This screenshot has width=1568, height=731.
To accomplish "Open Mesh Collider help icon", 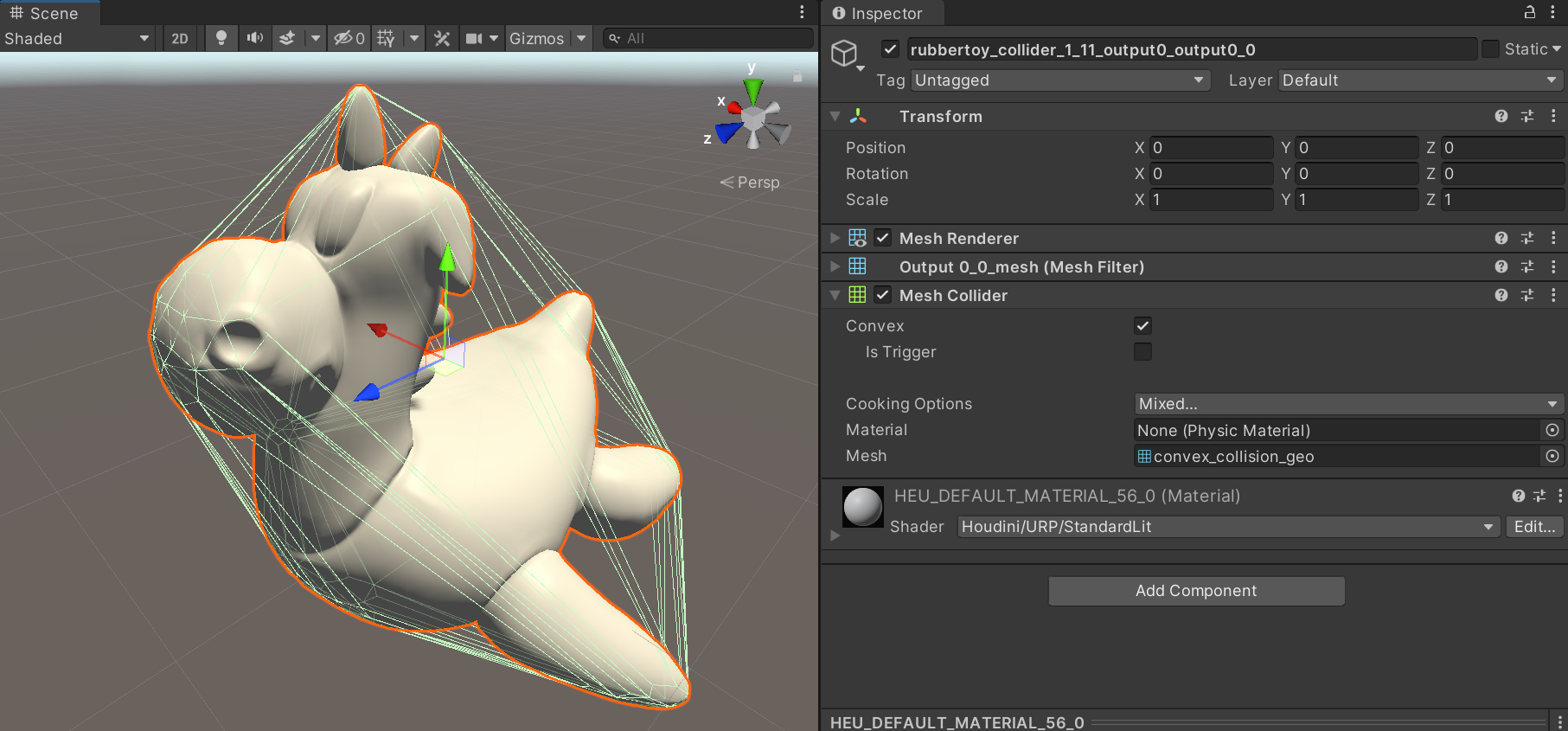I will click(x=1501, y=295).
